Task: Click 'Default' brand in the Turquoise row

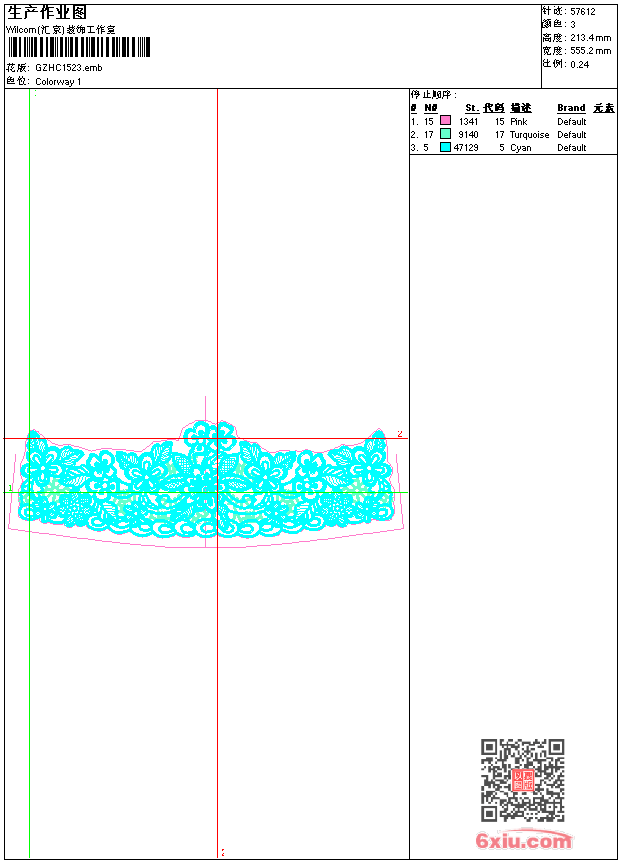Action: [572, 135]
